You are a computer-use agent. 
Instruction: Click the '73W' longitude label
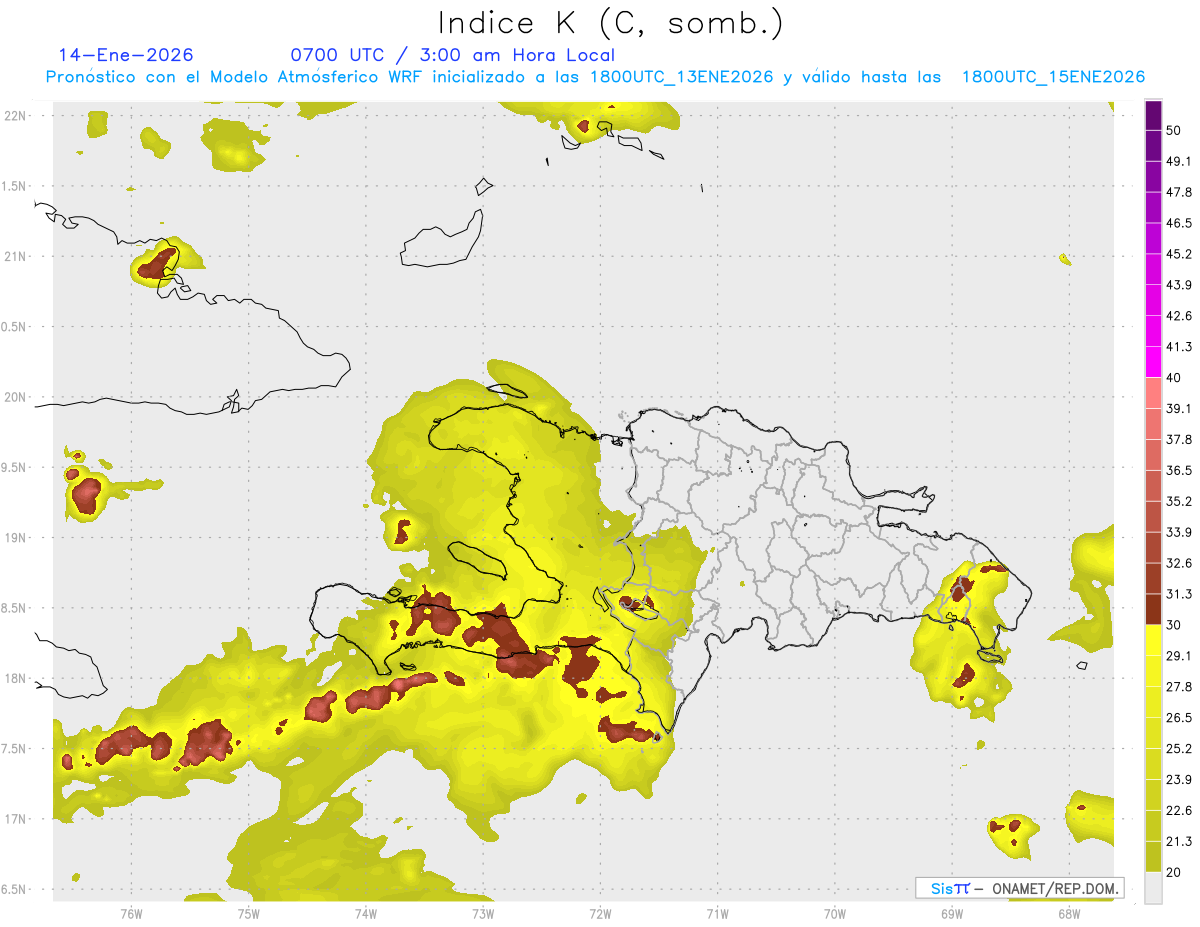coord(483,913)
